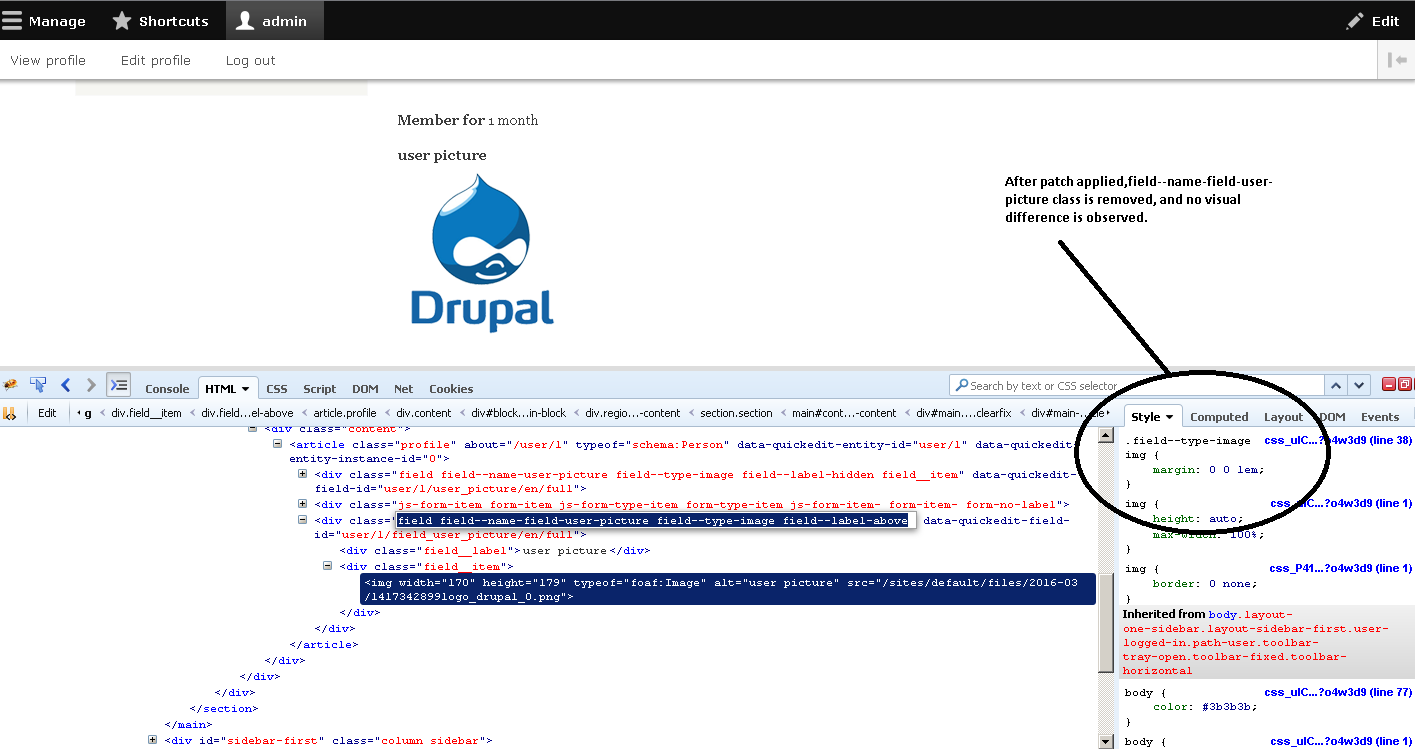1415x749 pixels.
Task: Select article.profile in the breadcrumb path
Action: point(345,413)
